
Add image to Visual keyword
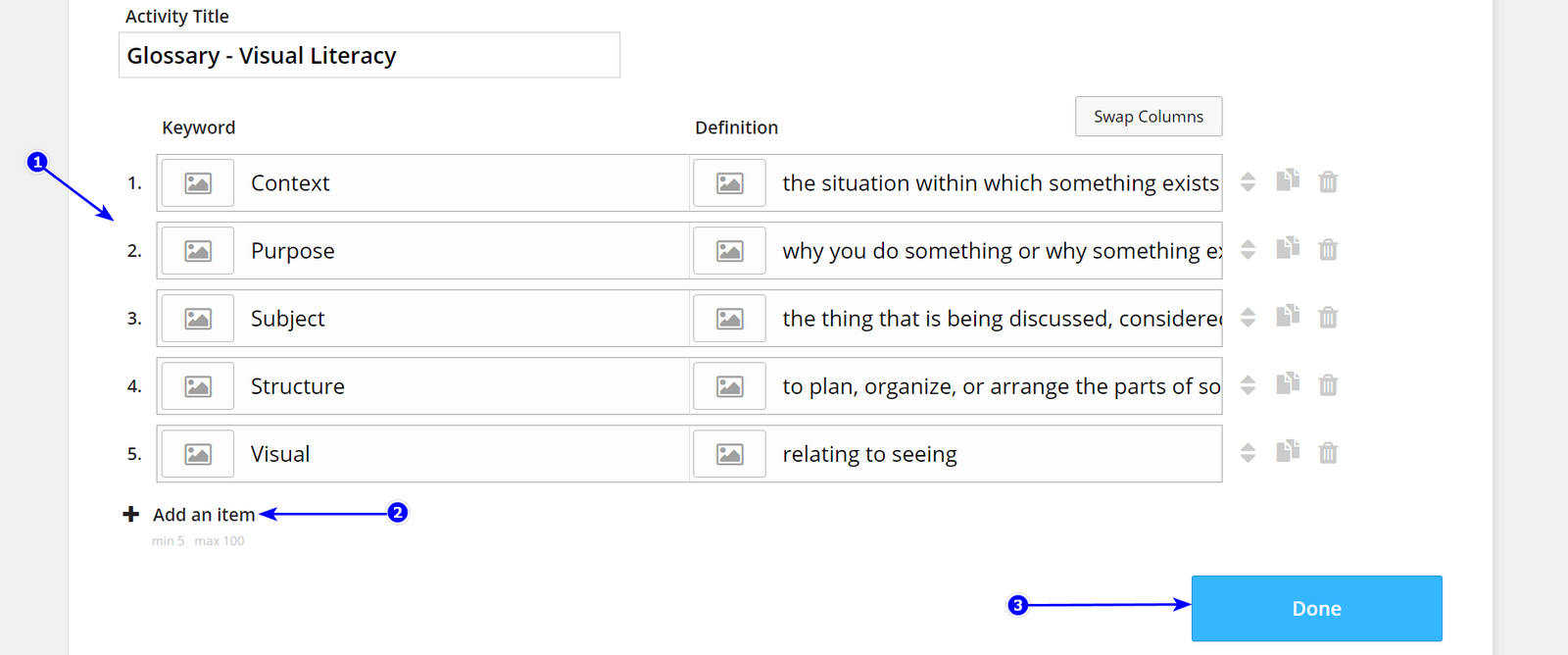198,454
